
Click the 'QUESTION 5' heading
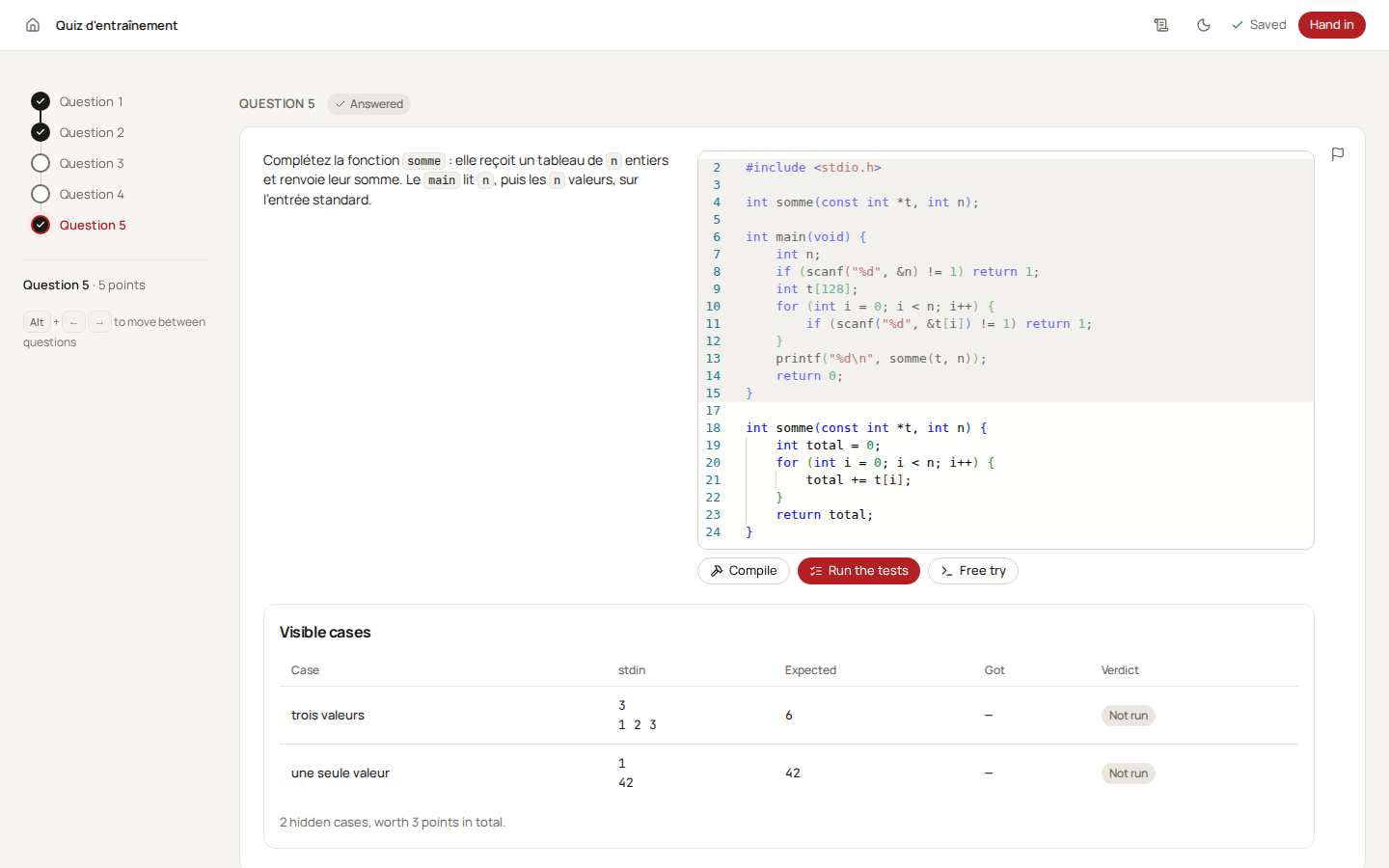tap(277, 104)
